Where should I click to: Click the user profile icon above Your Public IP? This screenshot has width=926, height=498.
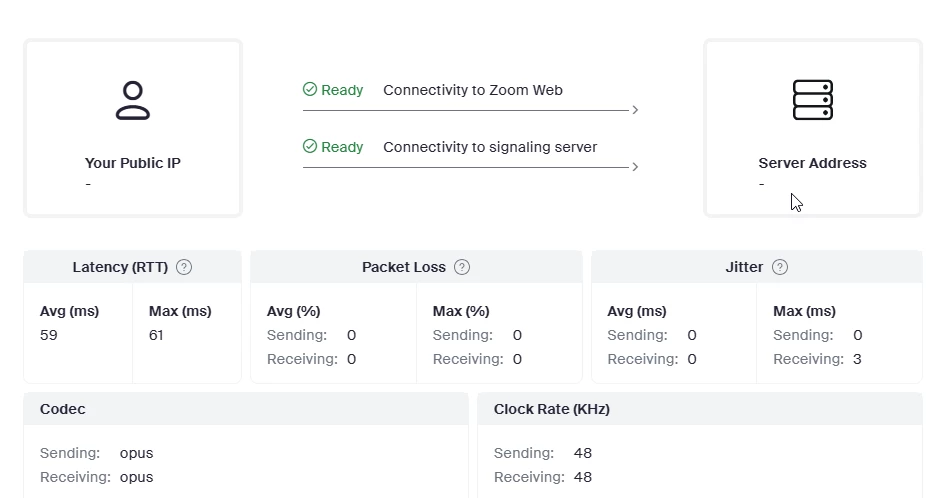coord(133,100)
